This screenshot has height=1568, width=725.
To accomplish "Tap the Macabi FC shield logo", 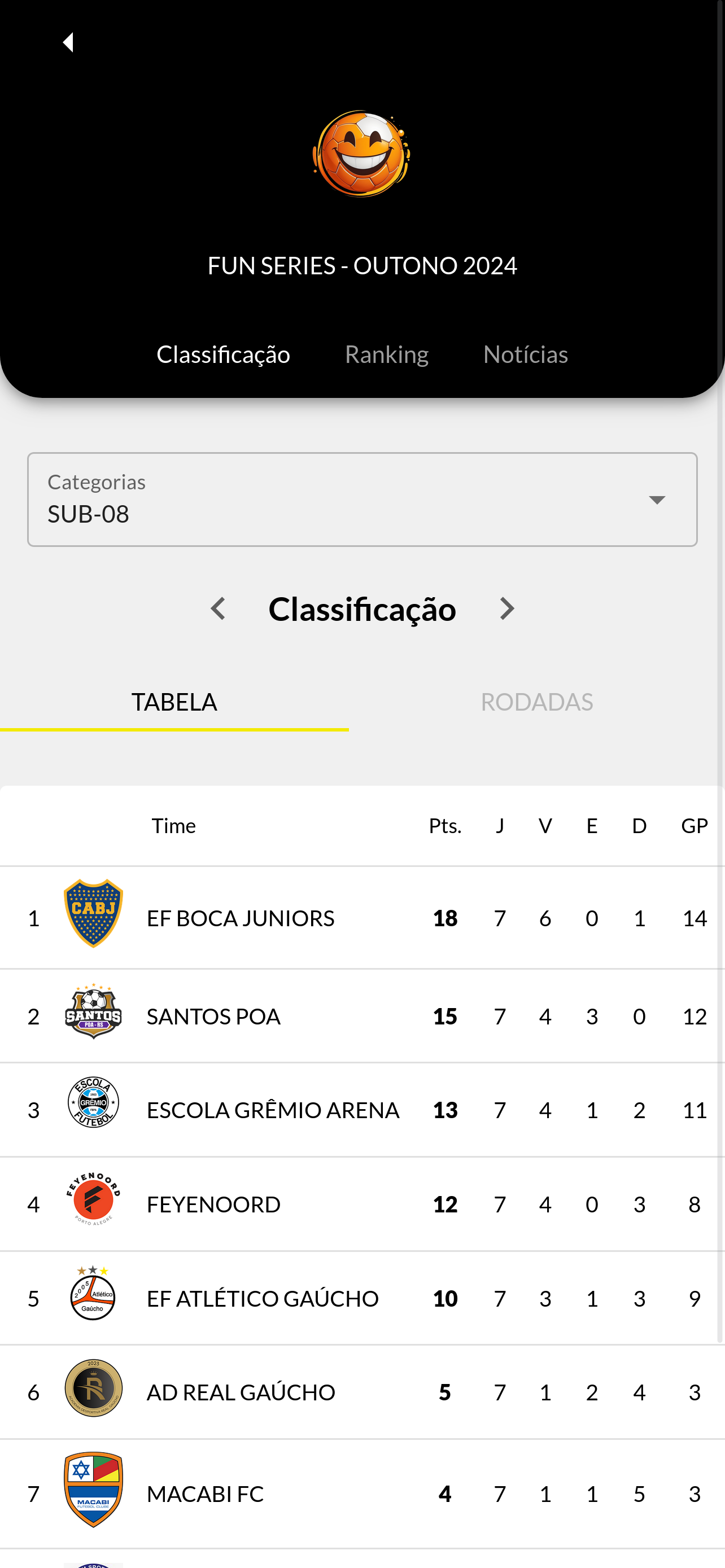I will pos(93,1489).
